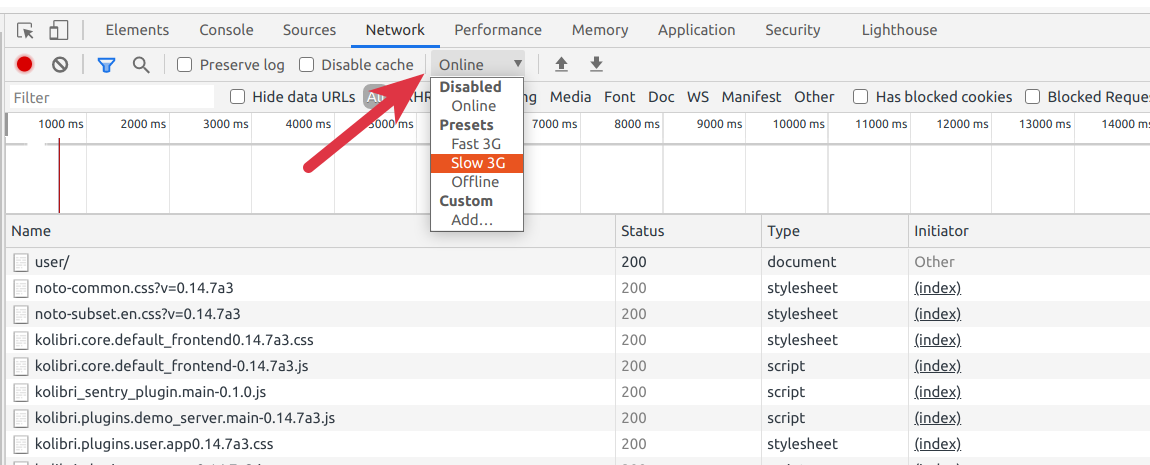Toggle the network filter funnel icon

(106, 65)
